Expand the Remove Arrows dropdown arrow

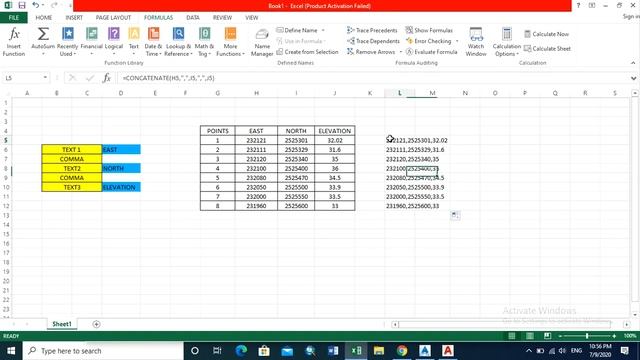(x=400, y=52)
